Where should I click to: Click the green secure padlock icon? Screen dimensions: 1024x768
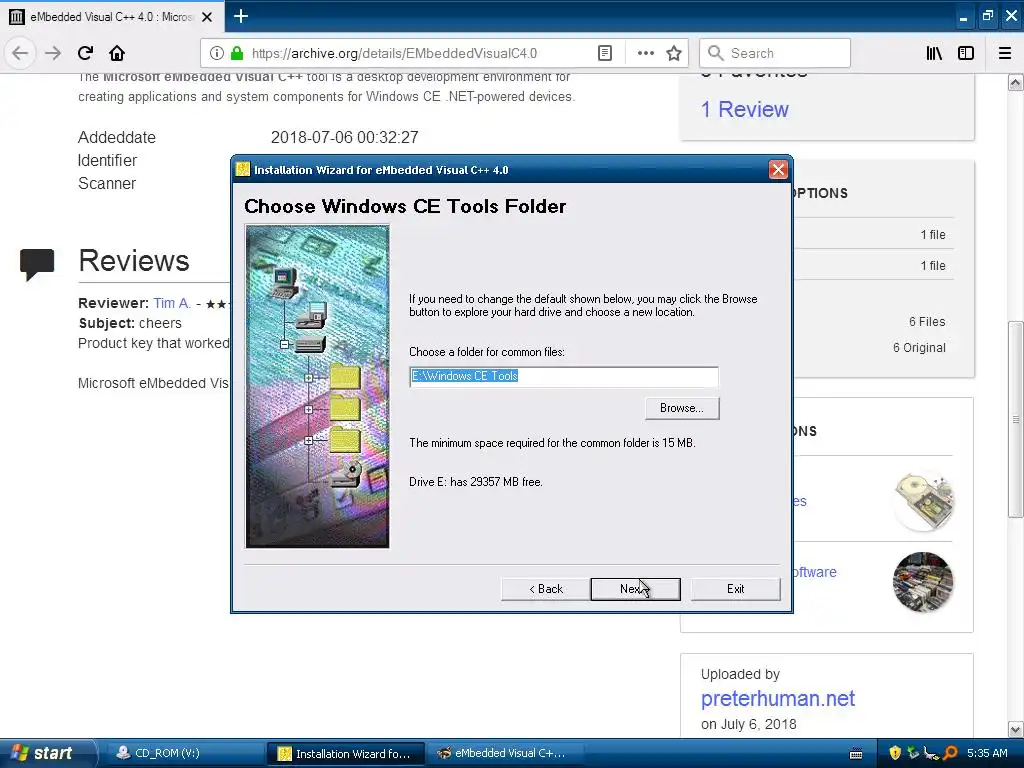tap(237, 54)
